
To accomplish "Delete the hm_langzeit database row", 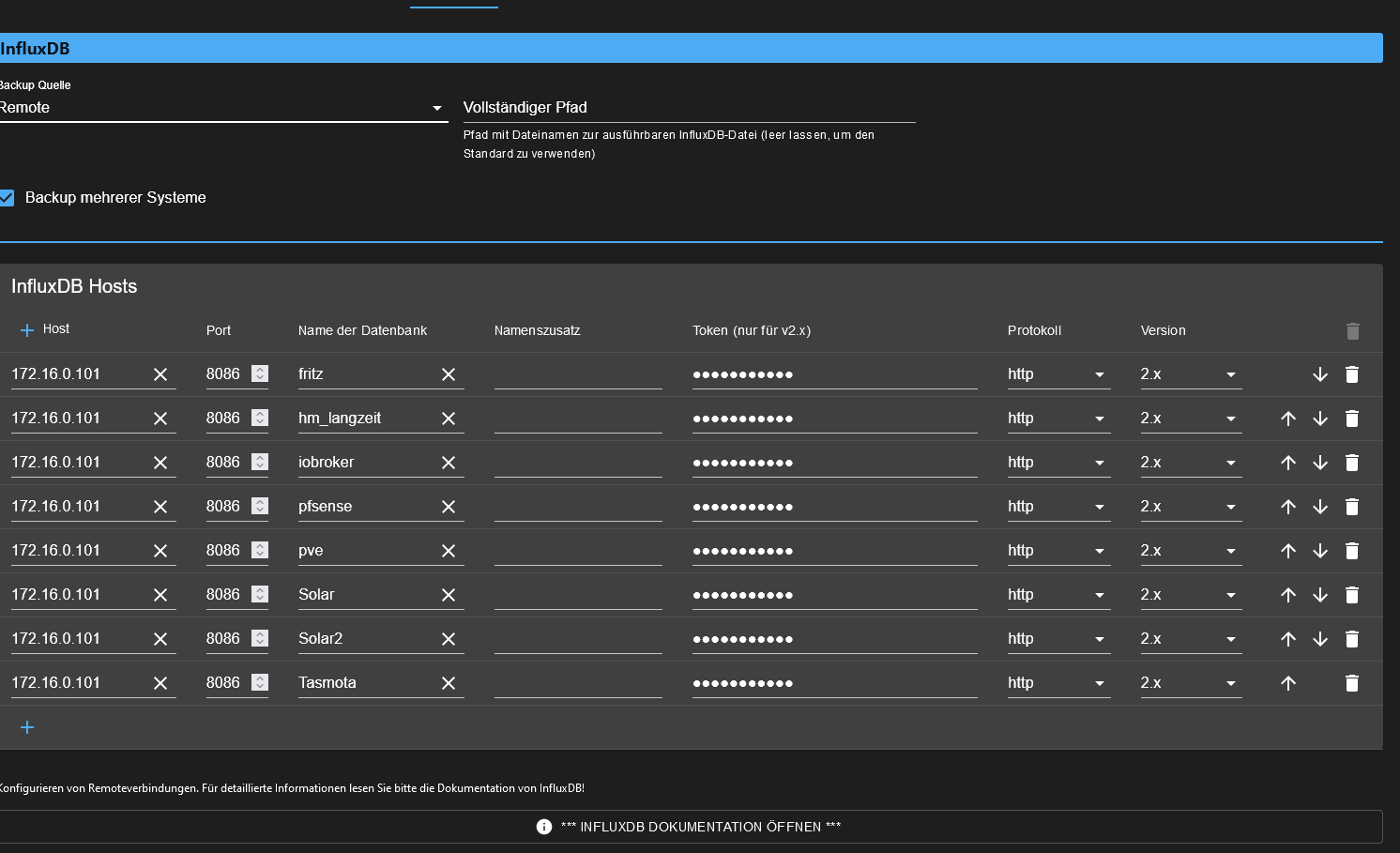I will point(1352,419).
